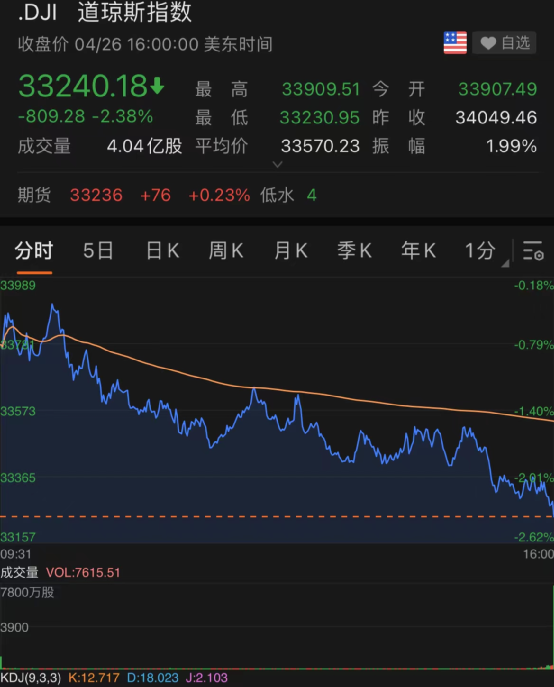Viewport: 554px width, 687px height.
Task: Tap the closing time 04/26 16:00:00
Action: coord(137,44)
